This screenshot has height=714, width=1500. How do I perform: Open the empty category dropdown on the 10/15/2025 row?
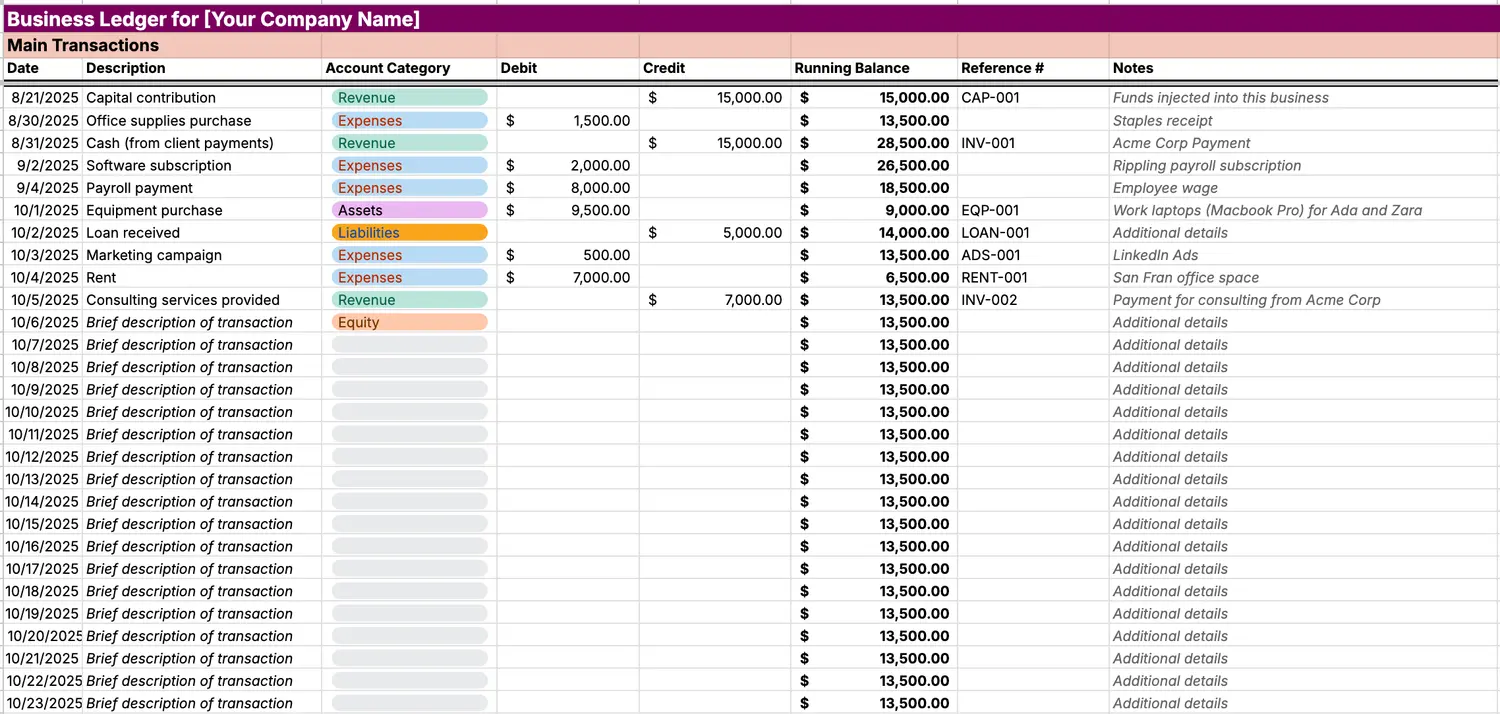[x=409, y=524]
